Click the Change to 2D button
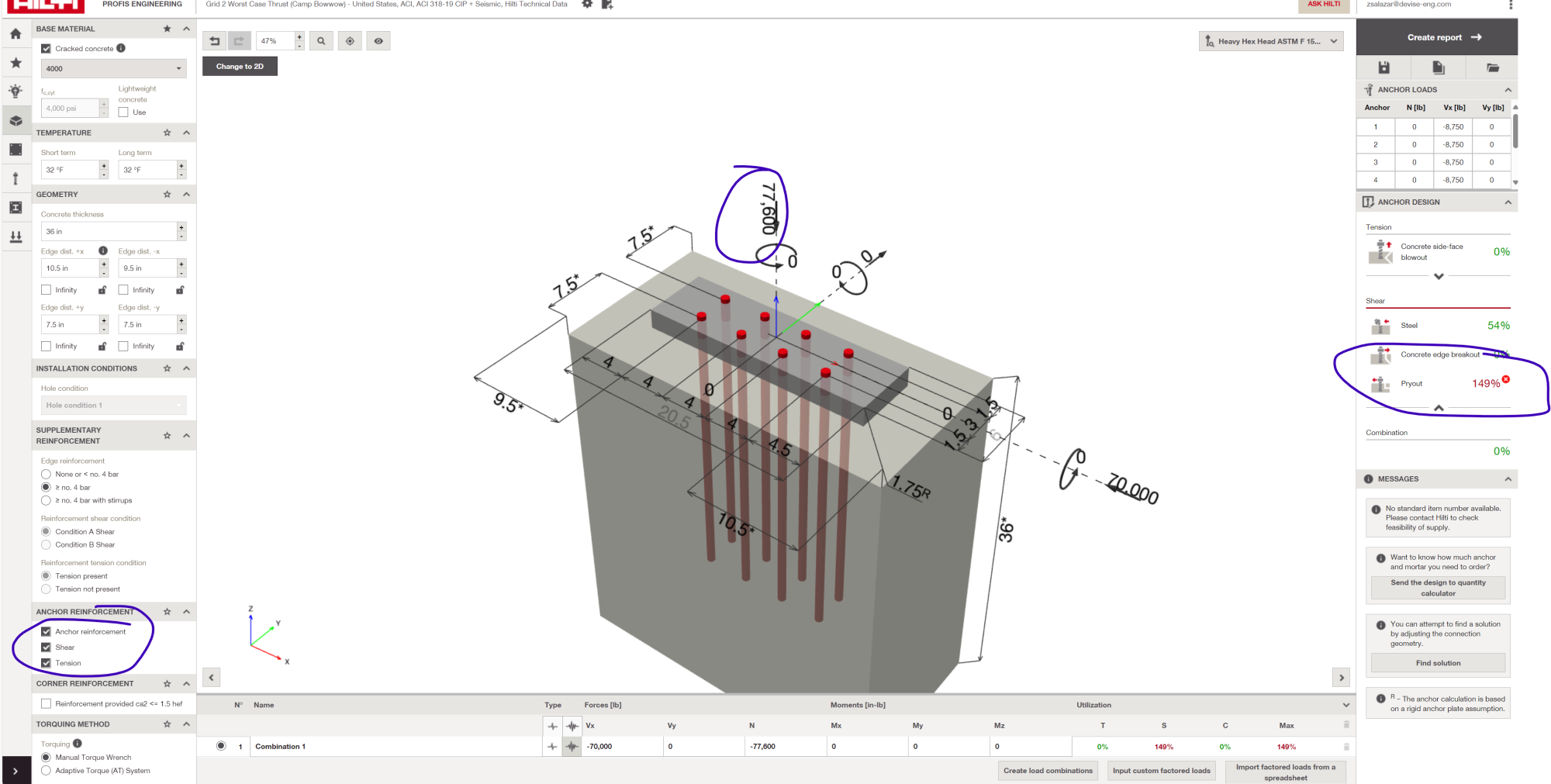The width and height of the screenshot is (1551, 784). pyautogui.click(x=239, y=66)
